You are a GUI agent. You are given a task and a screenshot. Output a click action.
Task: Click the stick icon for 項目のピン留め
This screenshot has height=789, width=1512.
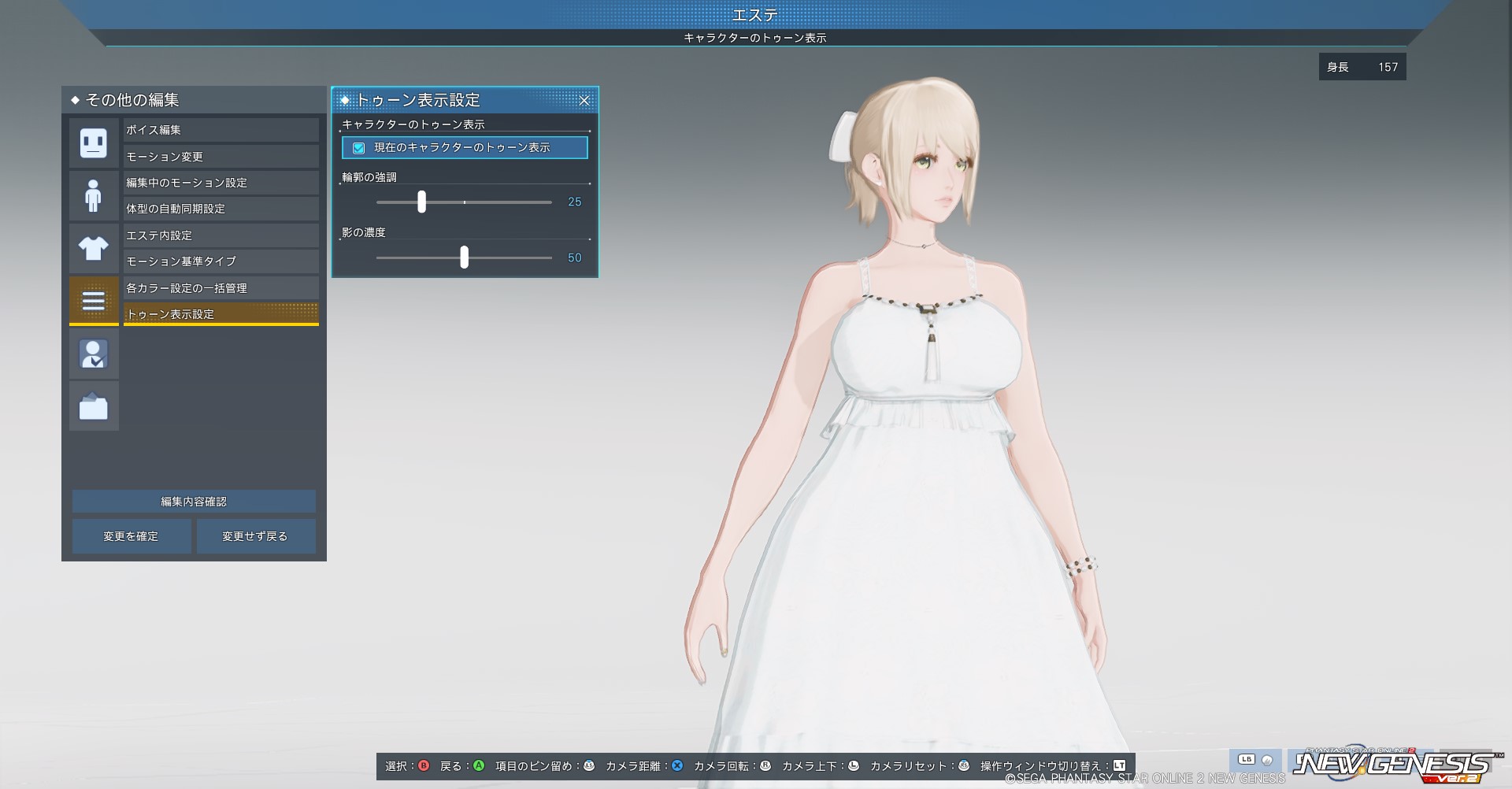tap(588, 765)
